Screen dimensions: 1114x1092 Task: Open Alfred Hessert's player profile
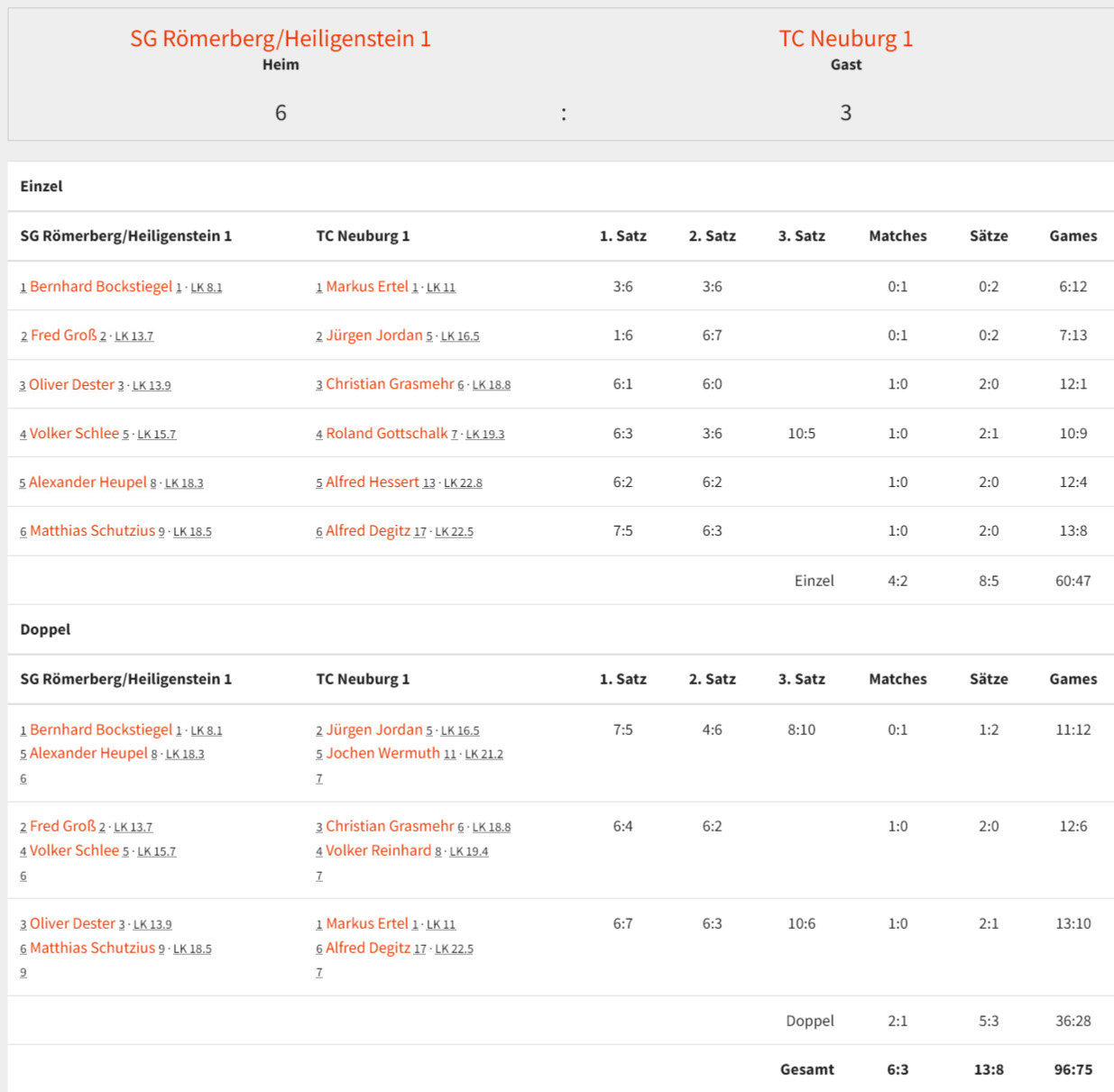[x=373, y=482]
